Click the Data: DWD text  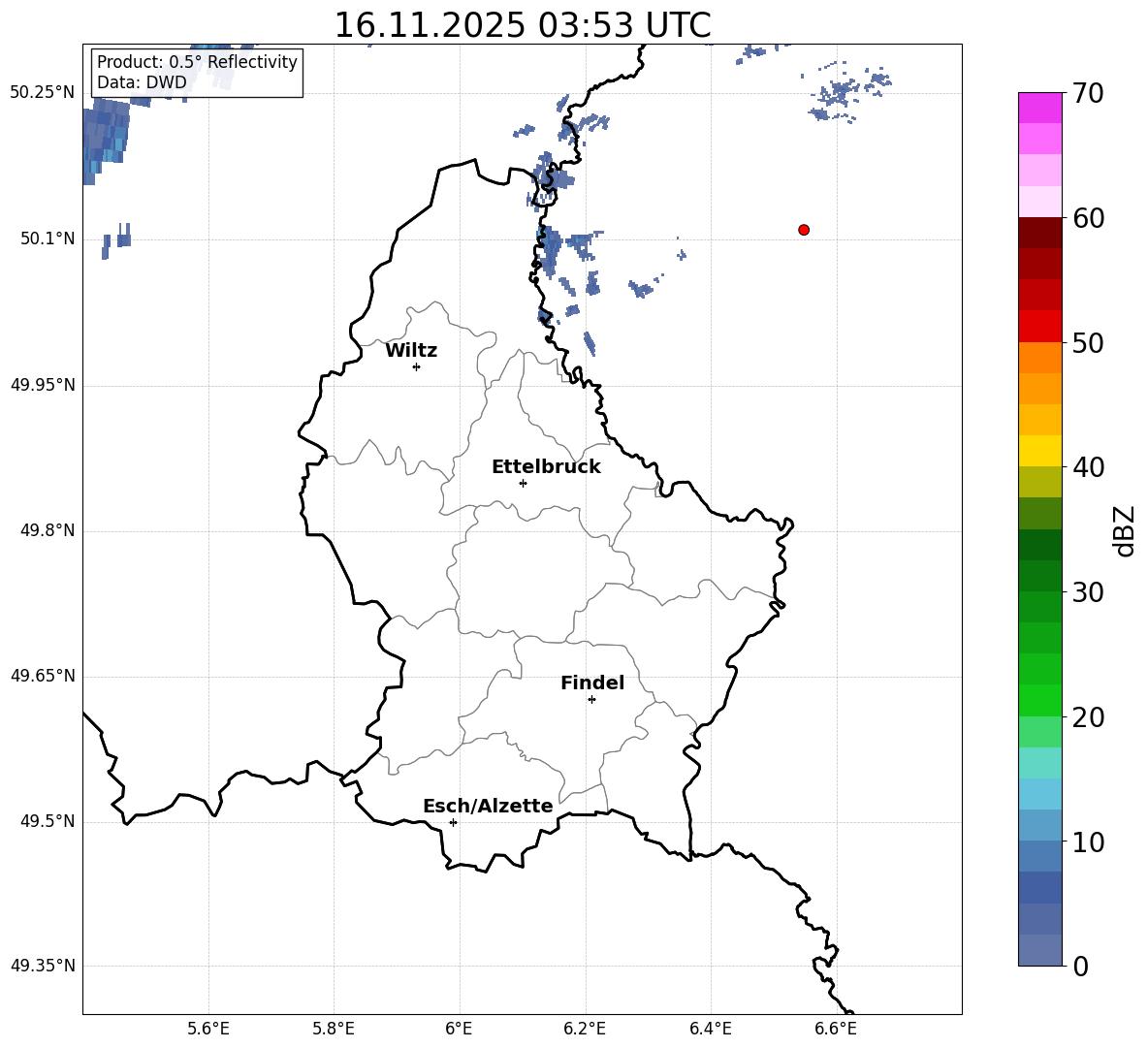pyautogui.click(x=142, y=82)
